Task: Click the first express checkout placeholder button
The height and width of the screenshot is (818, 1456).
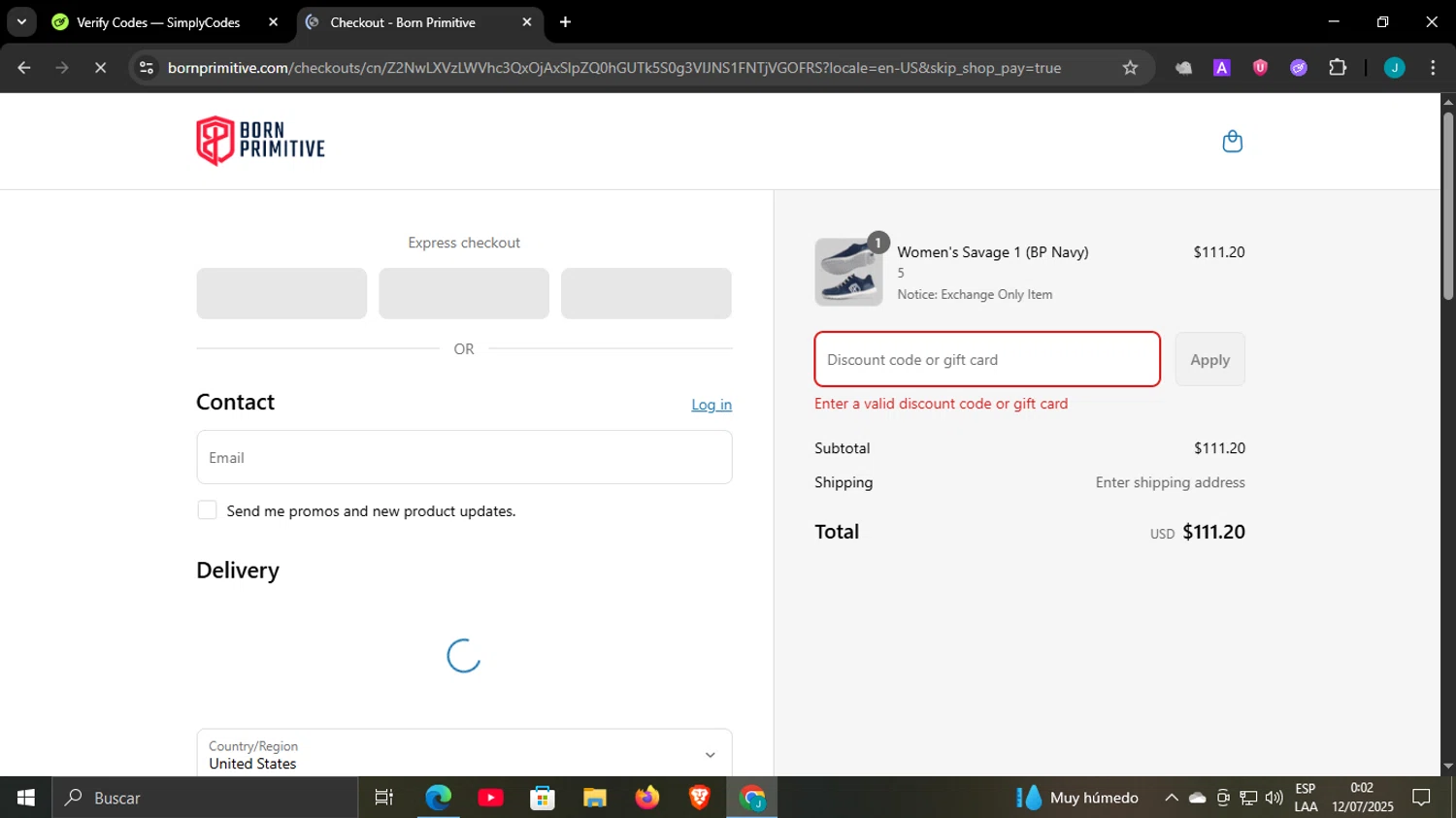Action: click(x=281, y=293)
